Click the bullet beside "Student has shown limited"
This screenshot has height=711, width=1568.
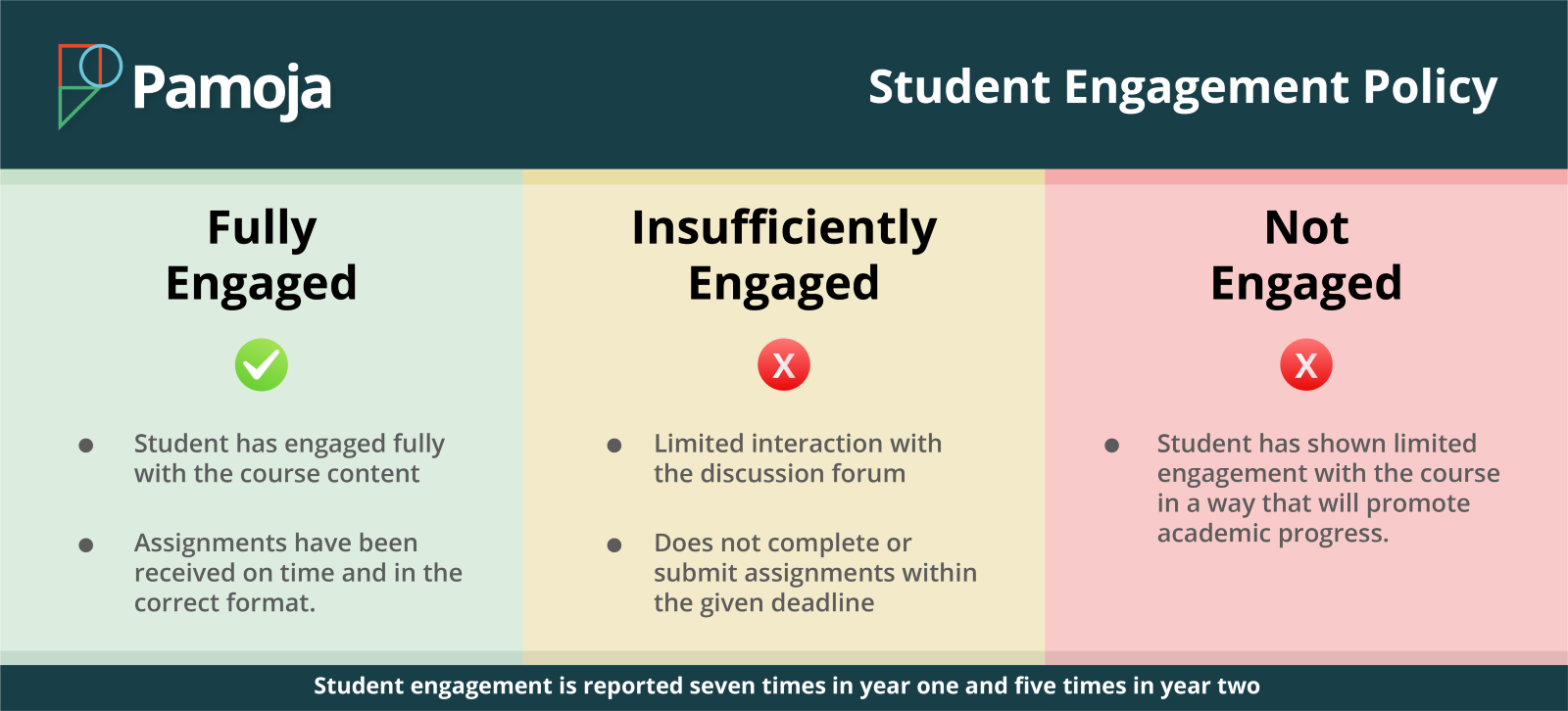click(x=1111, y=446)
